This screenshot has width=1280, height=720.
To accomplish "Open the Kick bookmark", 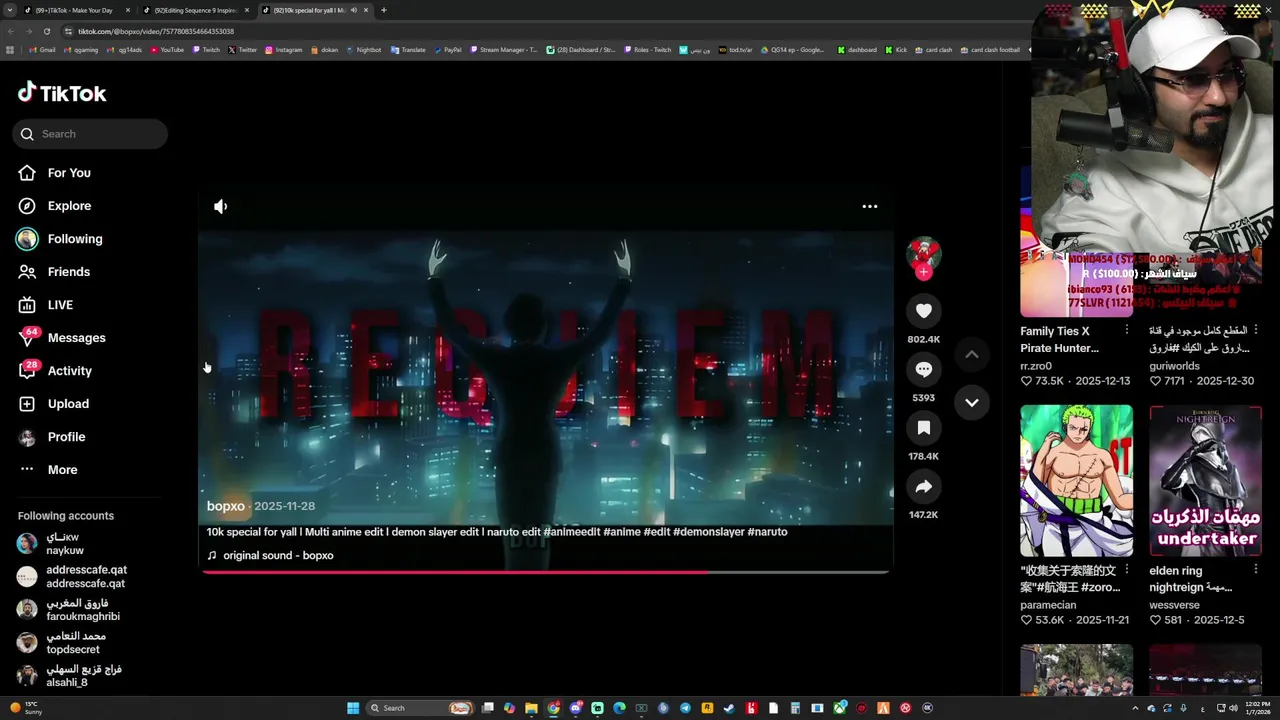I will (896, 50).
